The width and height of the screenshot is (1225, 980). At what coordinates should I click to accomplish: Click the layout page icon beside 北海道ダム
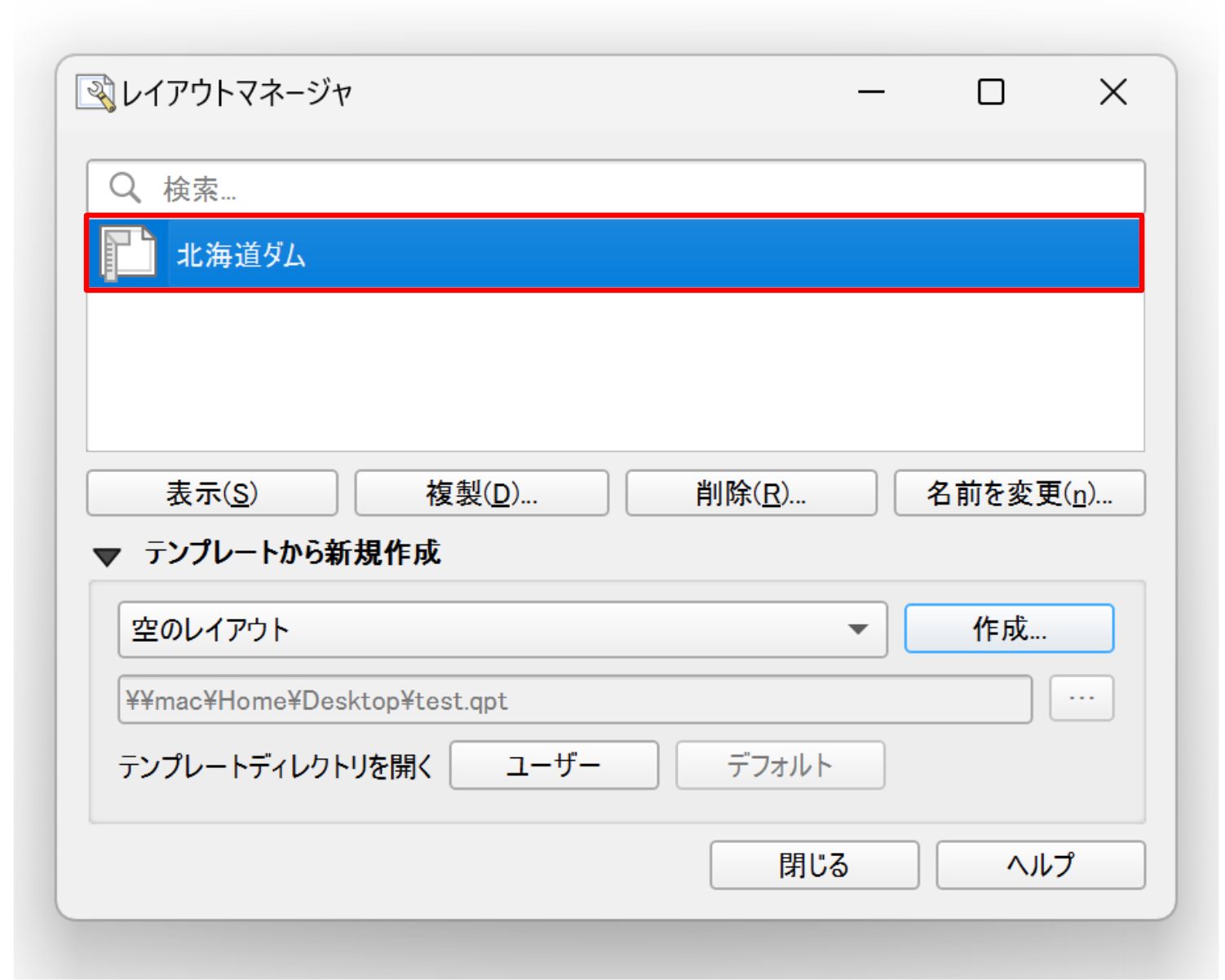tap(128, 254)
